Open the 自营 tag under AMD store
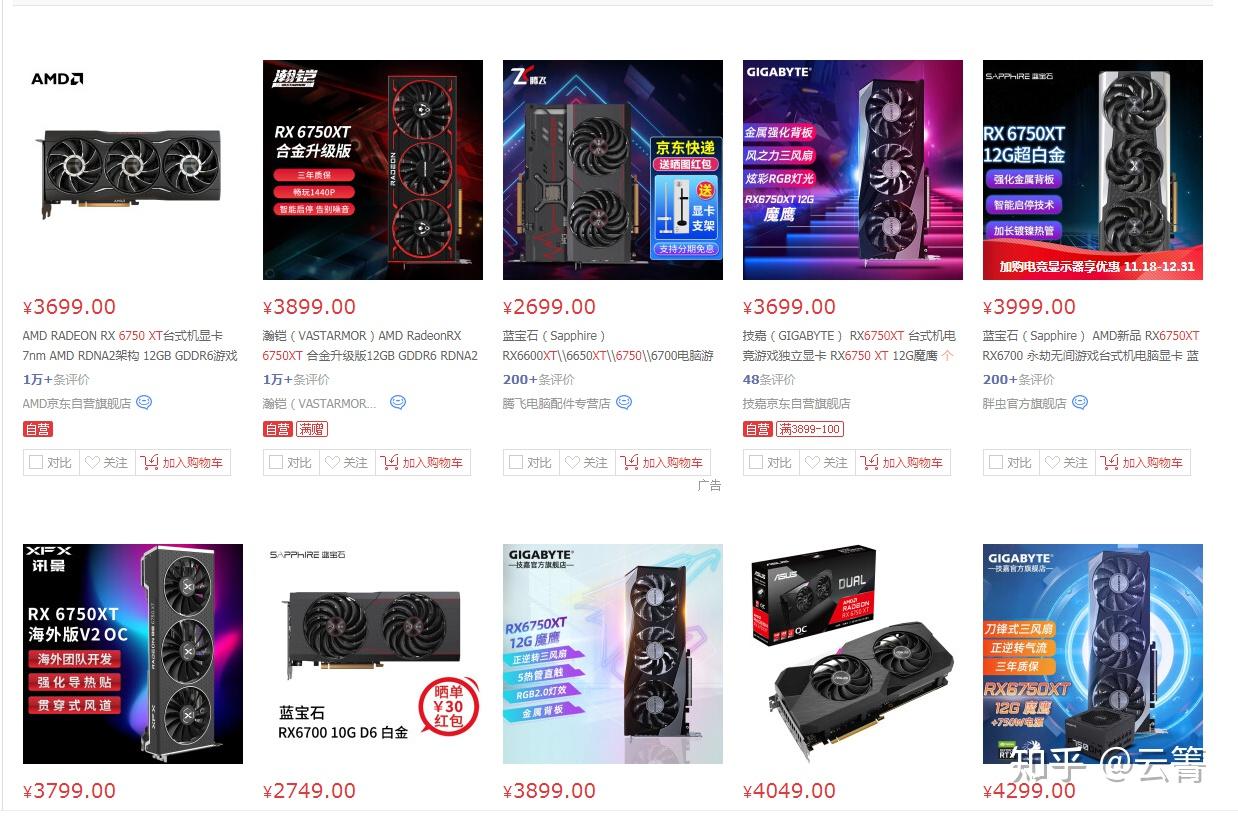This screenshot has height=816, width=1238. (x=38, y=429)
